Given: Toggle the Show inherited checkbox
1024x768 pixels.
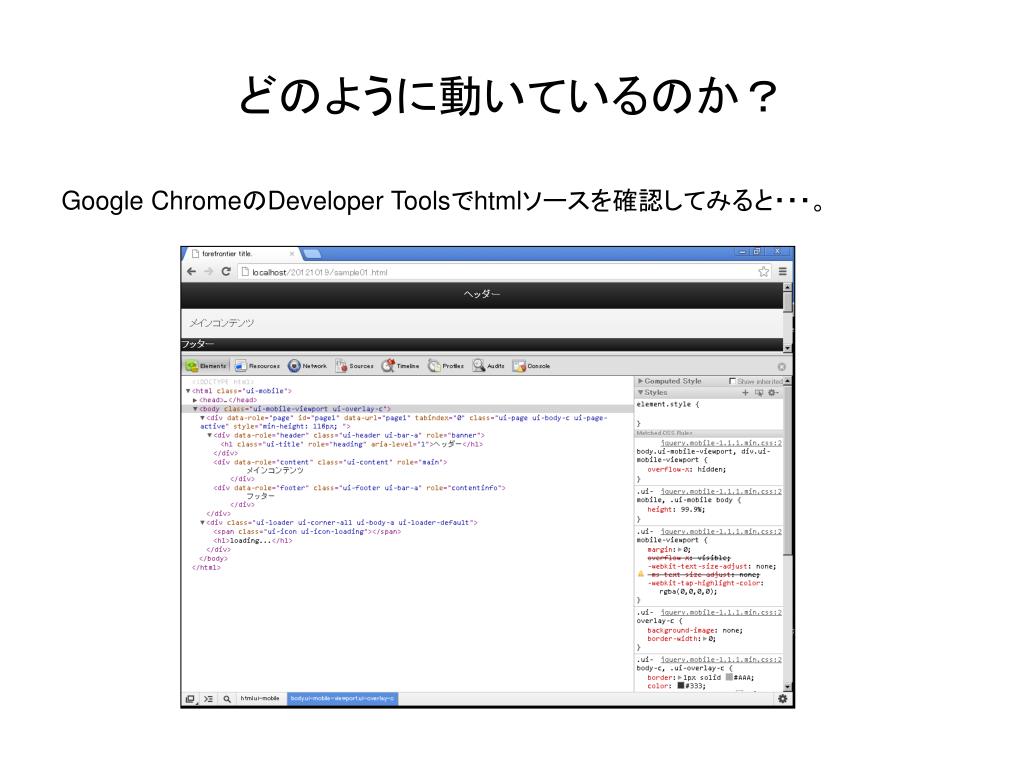Looking at the screenshot, I should coord(732,381).
